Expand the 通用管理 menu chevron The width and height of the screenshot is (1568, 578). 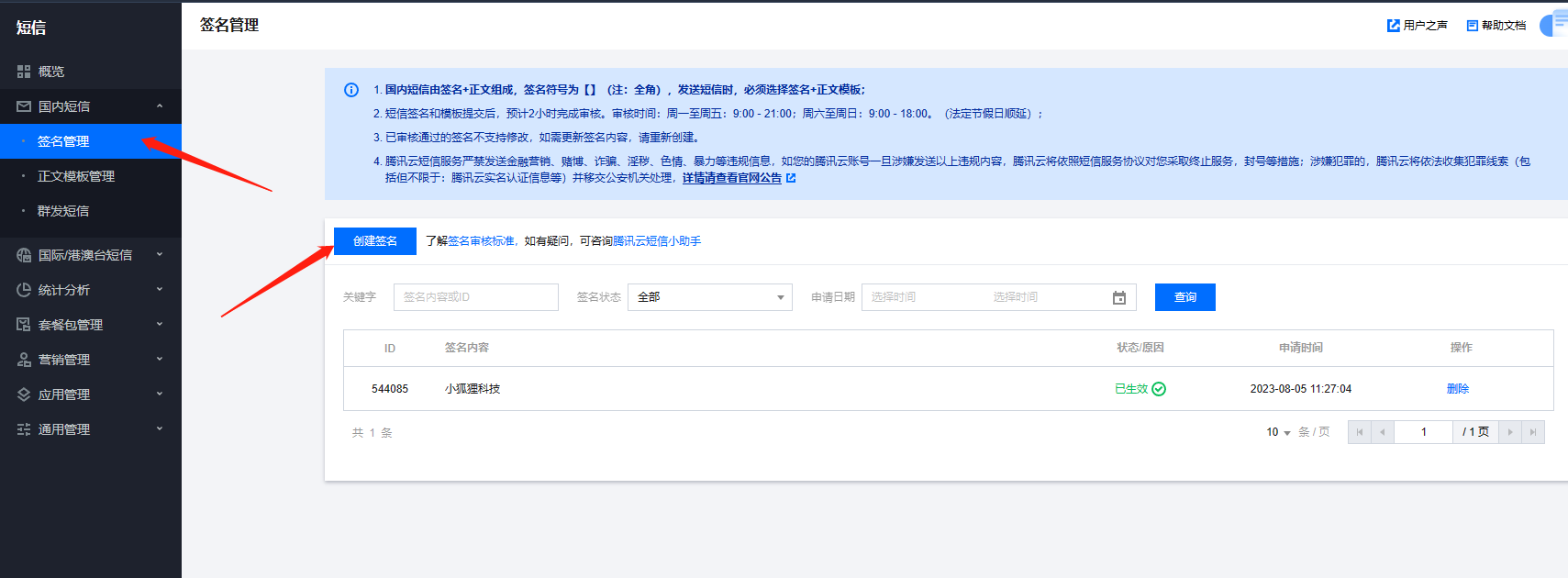click(x=160, y=429)
